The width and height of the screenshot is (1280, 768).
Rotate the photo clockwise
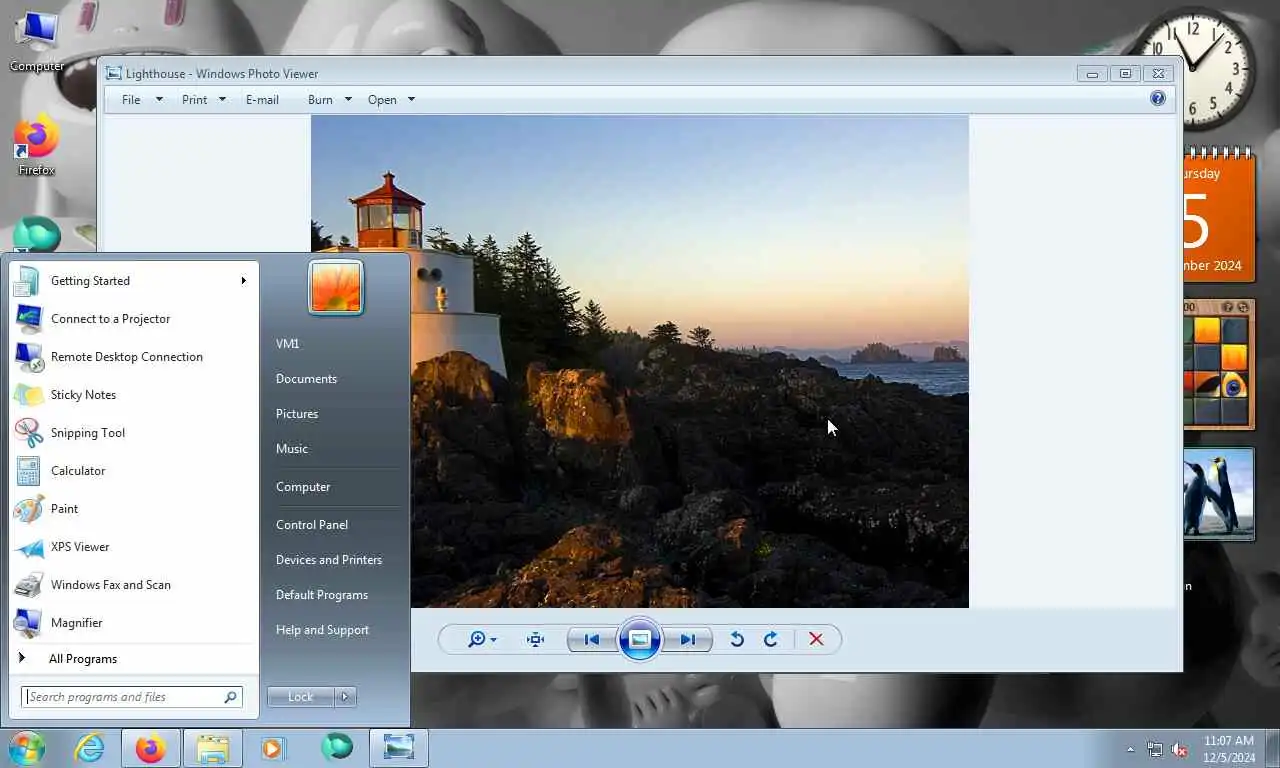[770, 639]
